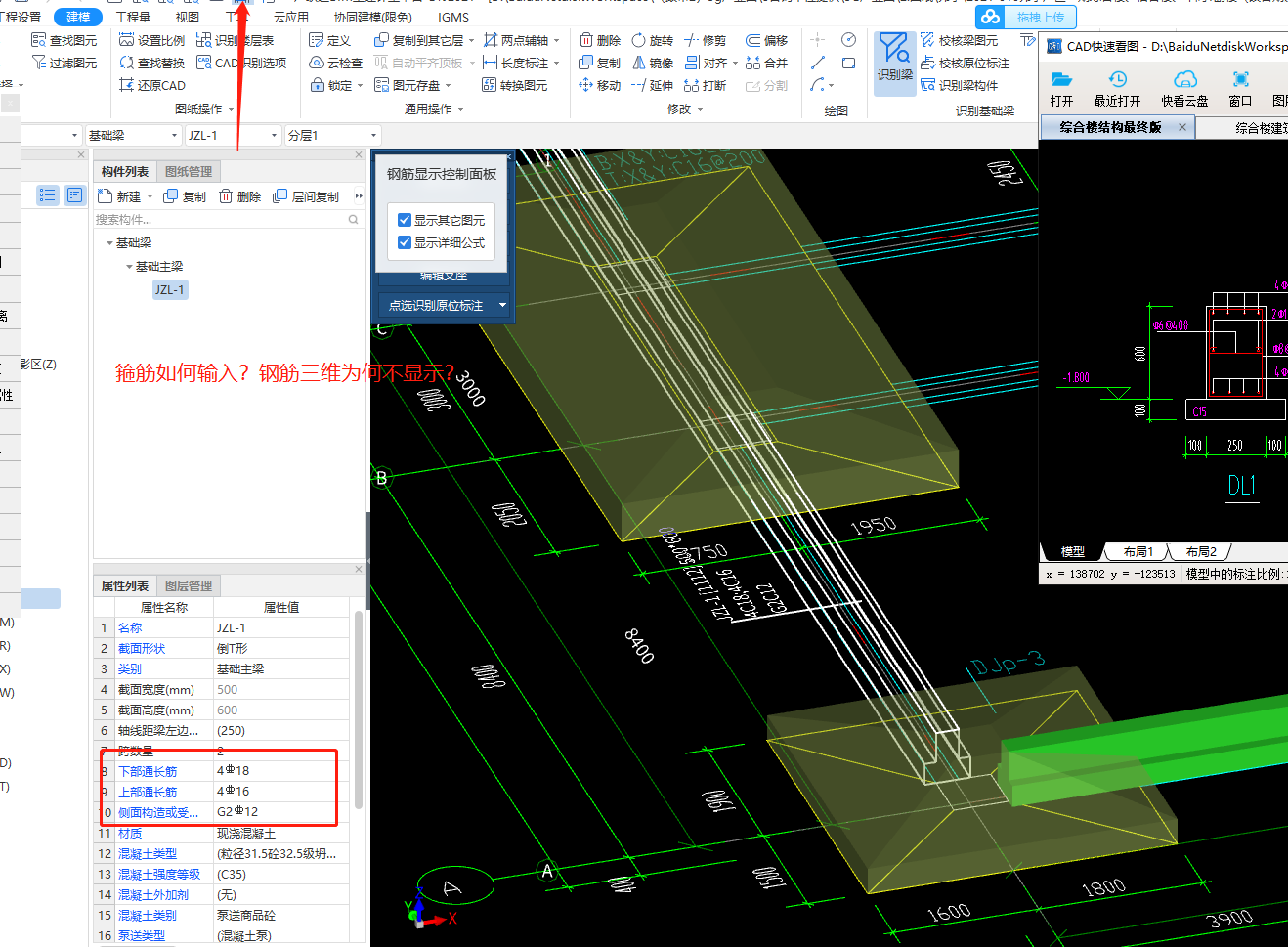Click the 层间复制 button
Image resolution: width=1288 pixels, height=947 pixels.
pos(306,196)
